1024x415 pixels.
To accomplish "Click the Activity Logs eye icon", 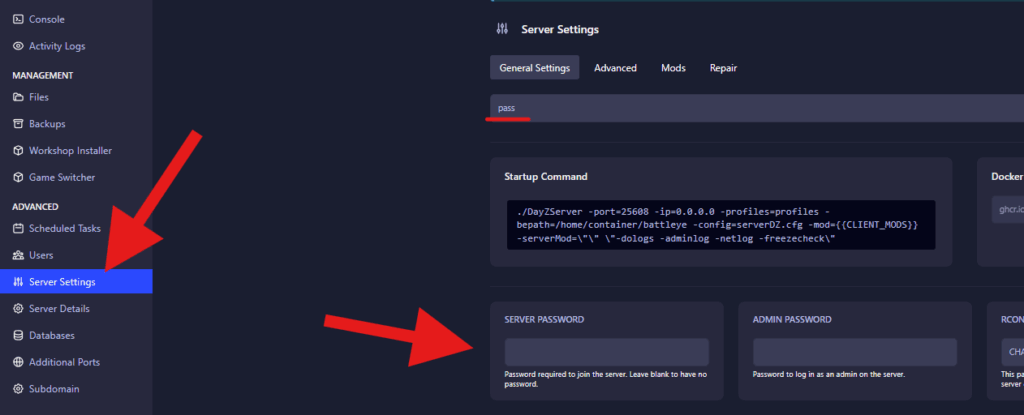I will click(x=18, y=45).
